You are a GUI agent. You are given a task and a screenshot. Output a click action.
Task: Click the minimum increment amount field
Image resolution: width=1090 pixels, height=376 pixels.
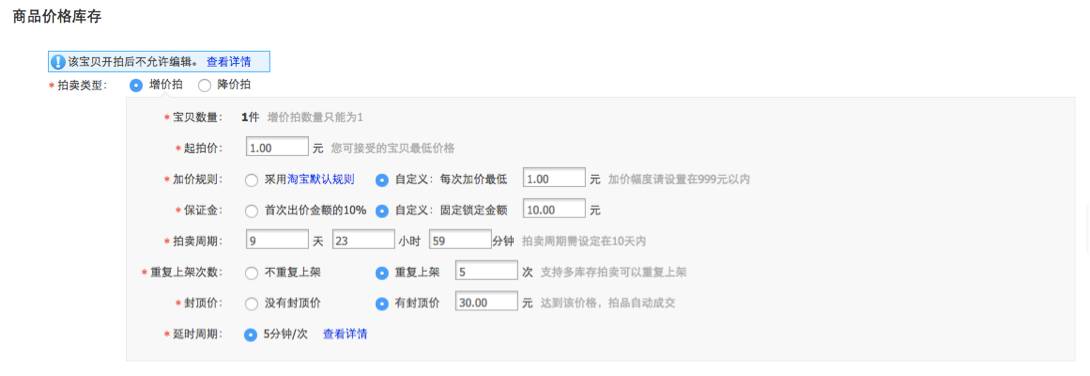[x=554, y=179]
